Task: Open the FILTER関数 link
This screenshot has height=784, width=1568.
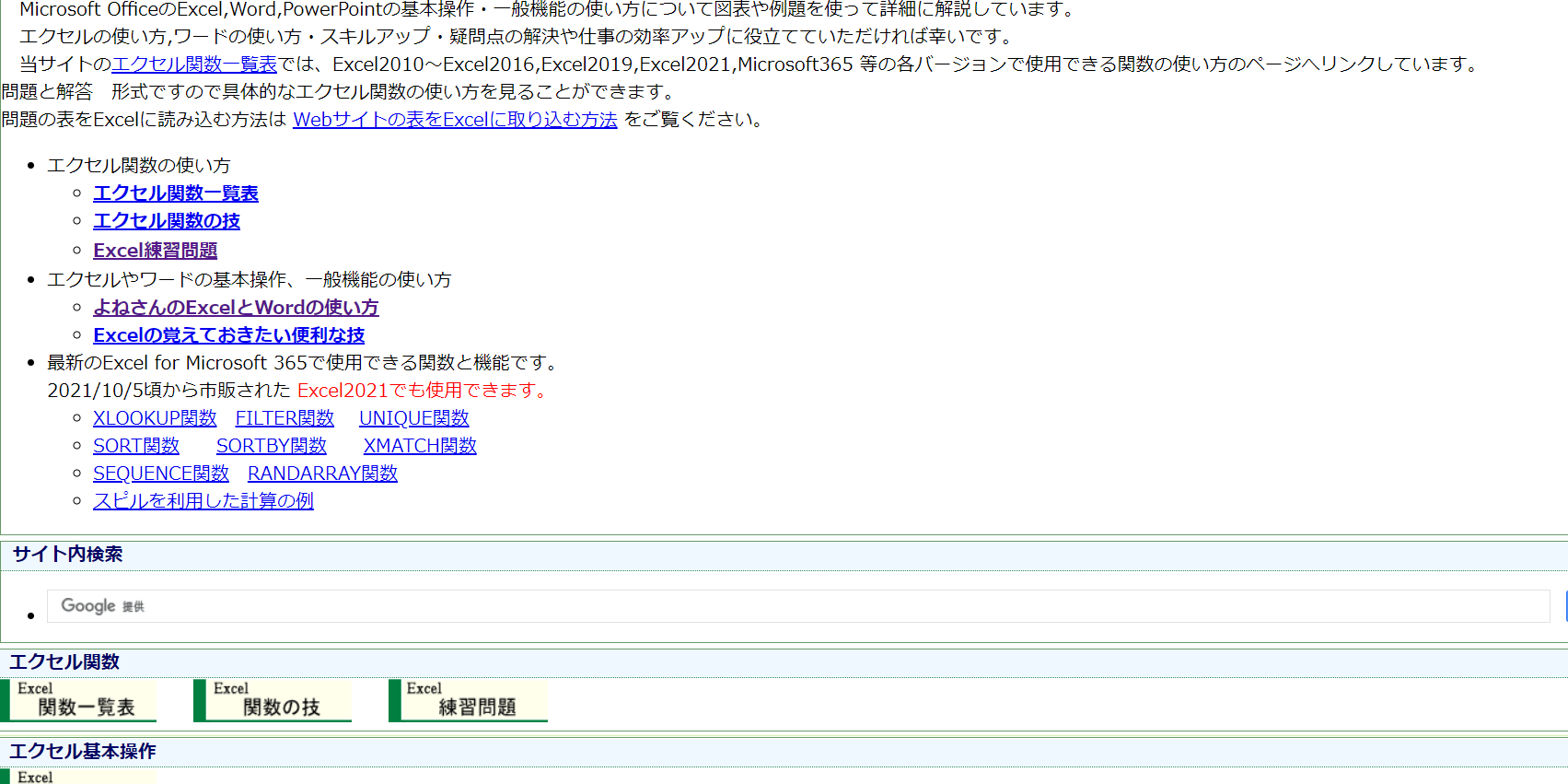Action: coord(285,418)
